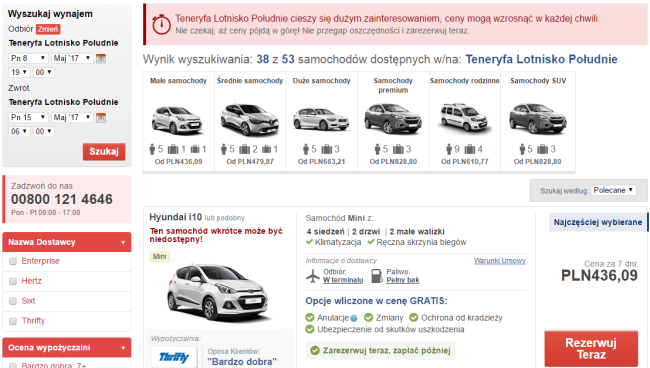Click the Od PLN610,77 price text
Screen dimensions: 650x368
(465, 162)
